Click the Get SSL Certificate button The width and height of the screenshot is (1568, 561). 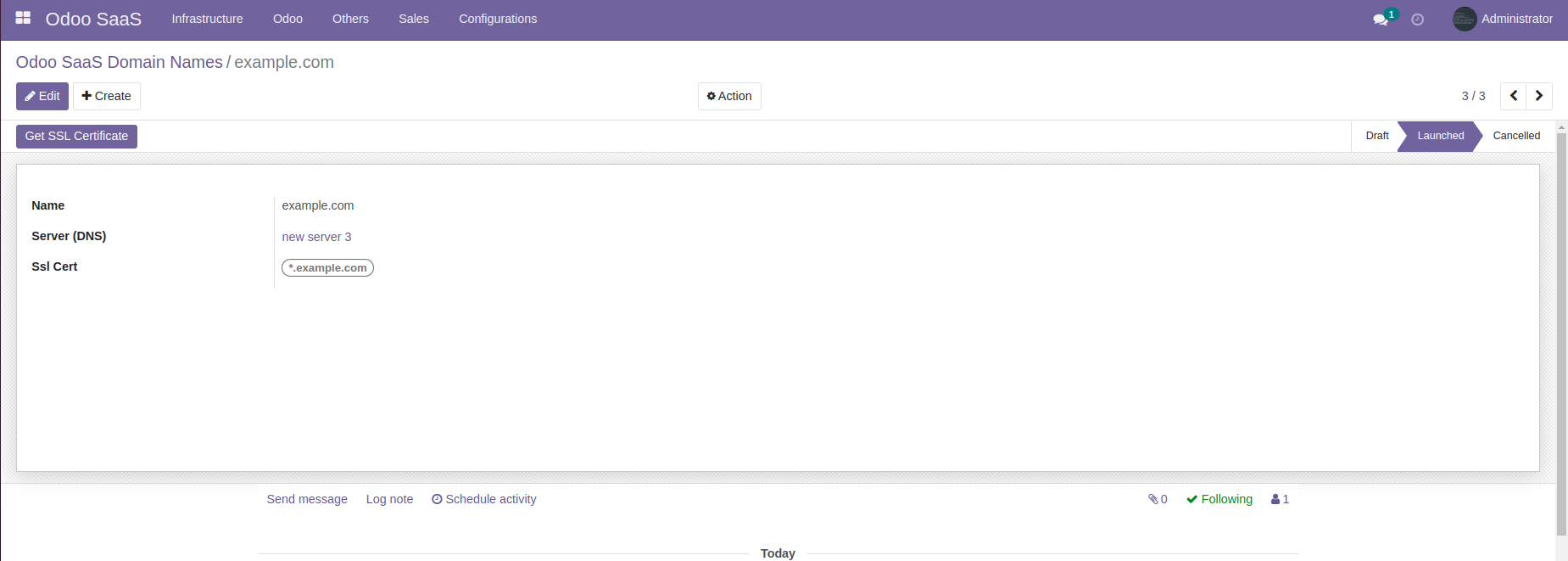(x=76, y=136)
